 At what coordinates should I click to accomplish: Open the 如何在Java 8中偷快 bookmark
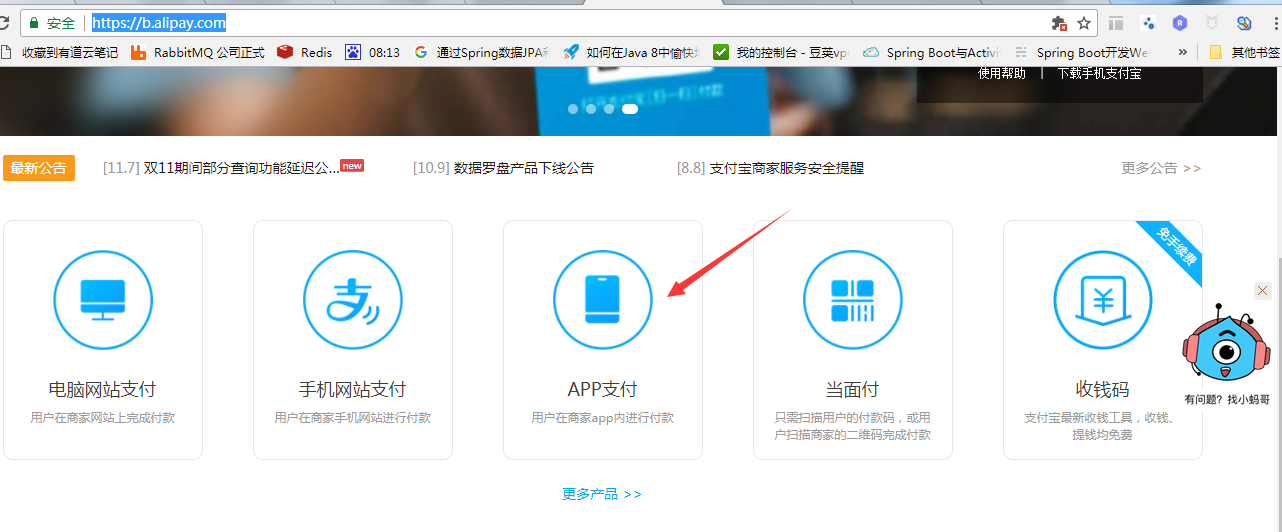[x=630, y=52]
